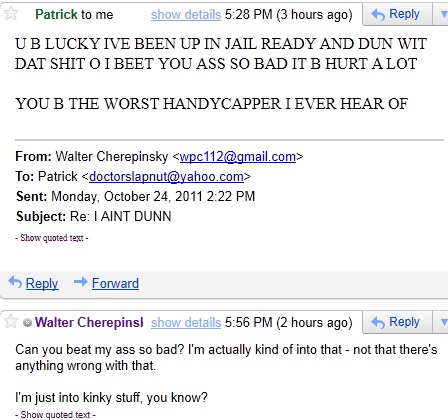Reply to Patrick's 5:28 PM message
Image resolution: width=448 pixels, height=420 pixels.
397,14
